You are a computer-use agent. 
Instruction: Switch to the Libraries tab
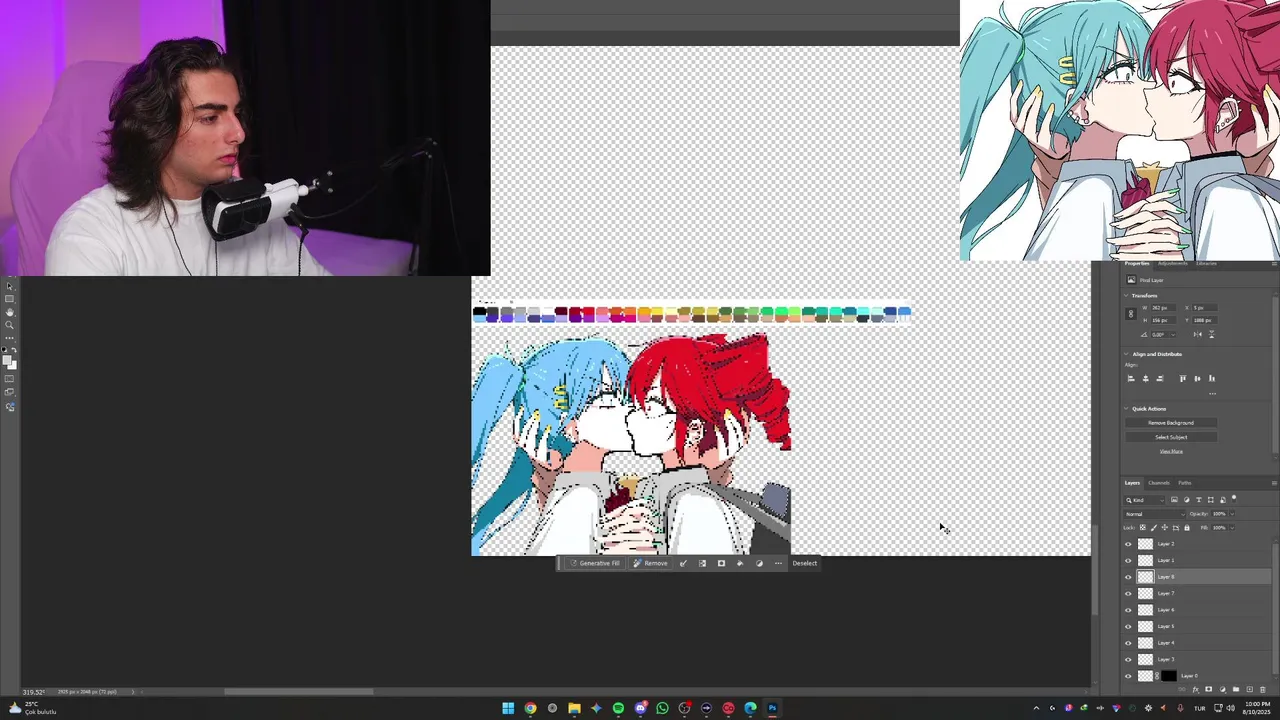click(x=1207, y=264)
